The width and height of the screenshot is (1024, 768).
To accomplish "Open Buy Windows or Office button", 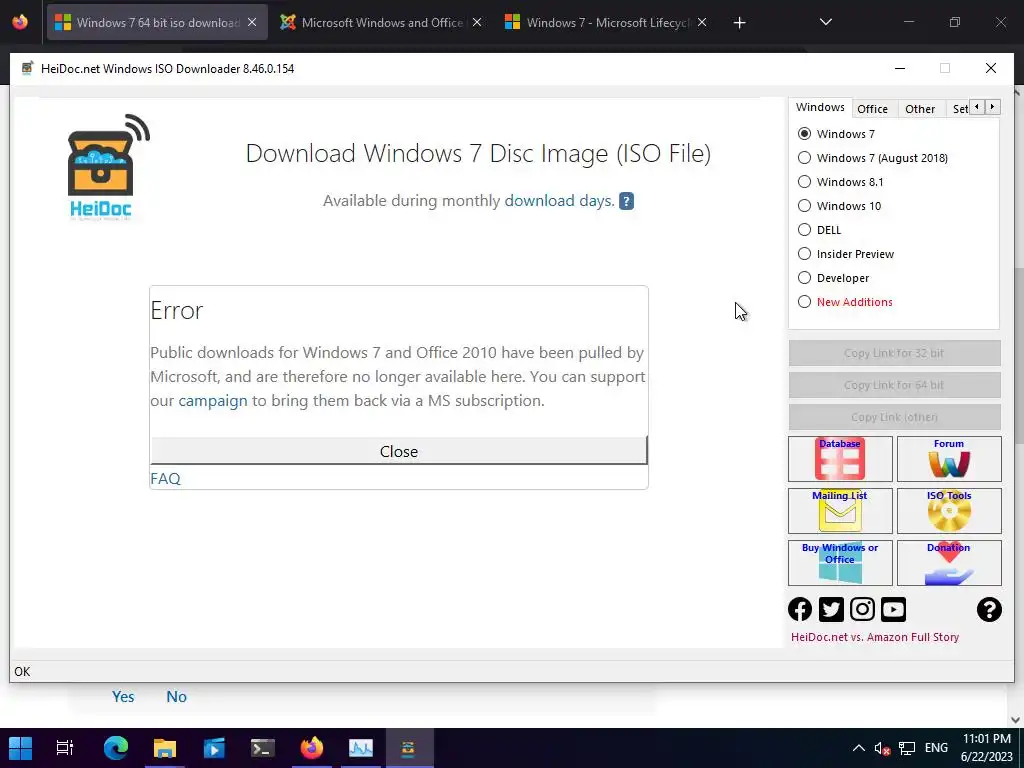I will pyautogui.click(x=840, y=562).
